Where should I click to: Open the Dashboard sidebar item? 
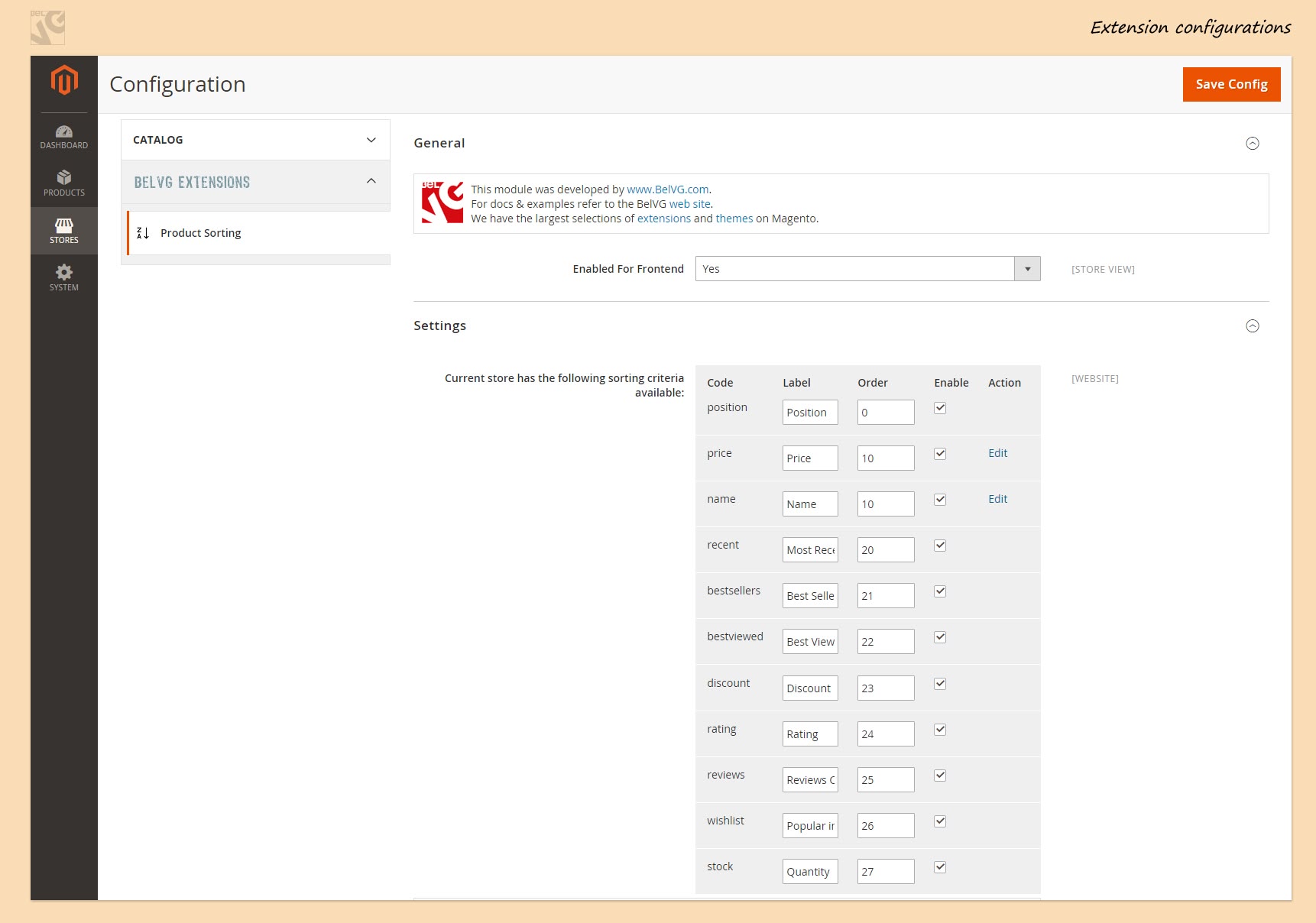point(64,137)
